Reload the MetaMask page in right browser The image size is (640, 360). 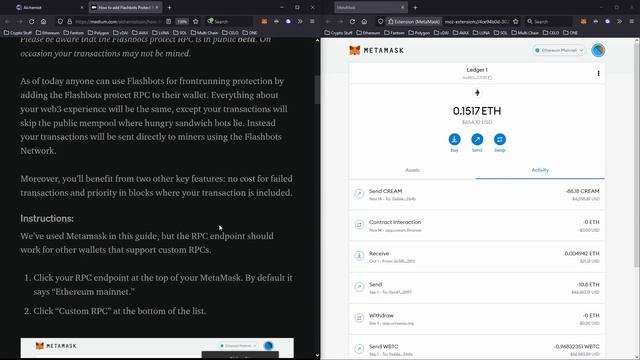(x=352, y=21)
